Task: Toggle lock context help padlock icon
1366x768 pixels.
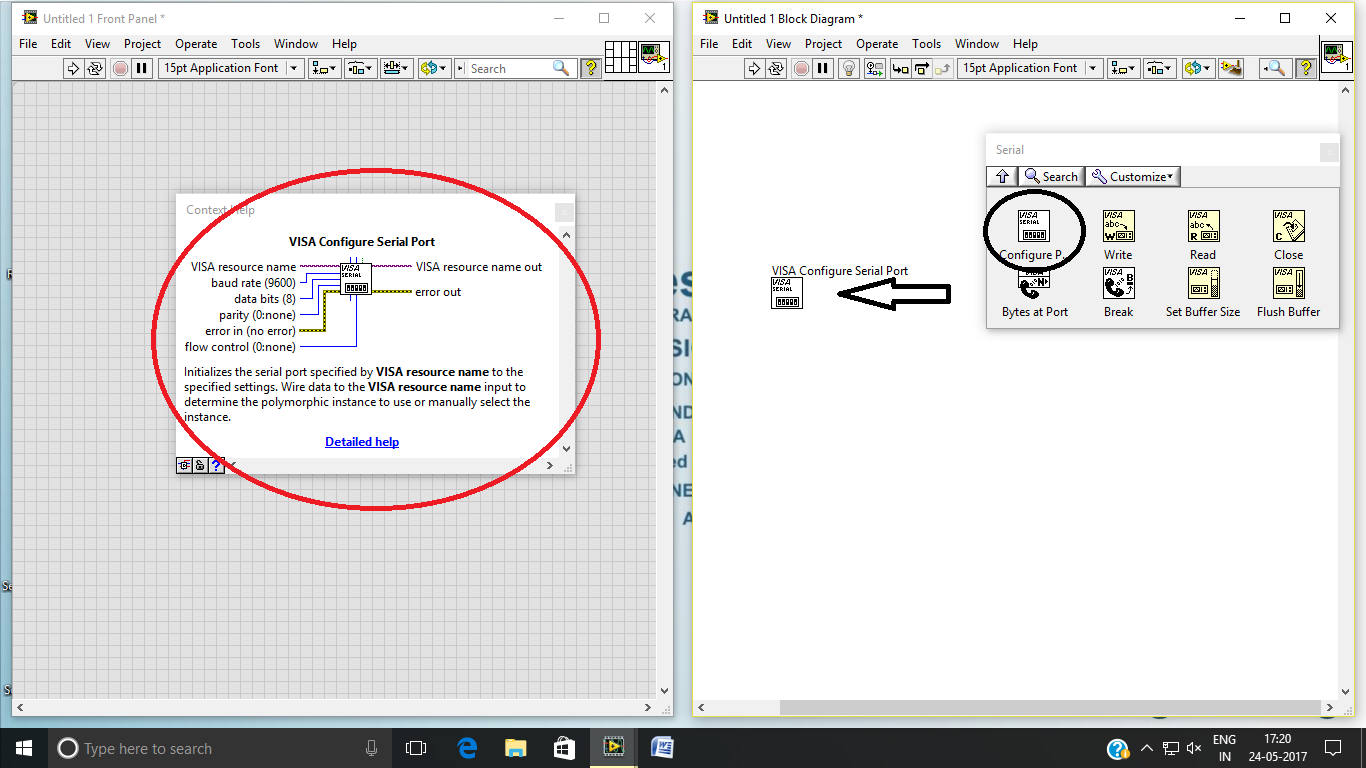Action: (200, 465)
